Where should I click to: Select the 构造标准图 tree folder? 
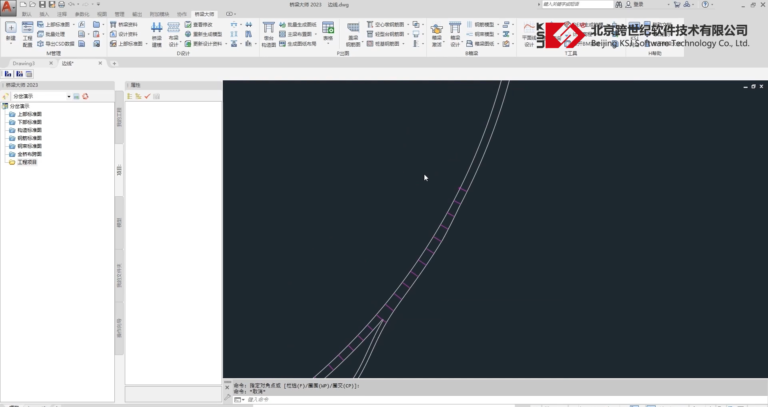(26, 130)
